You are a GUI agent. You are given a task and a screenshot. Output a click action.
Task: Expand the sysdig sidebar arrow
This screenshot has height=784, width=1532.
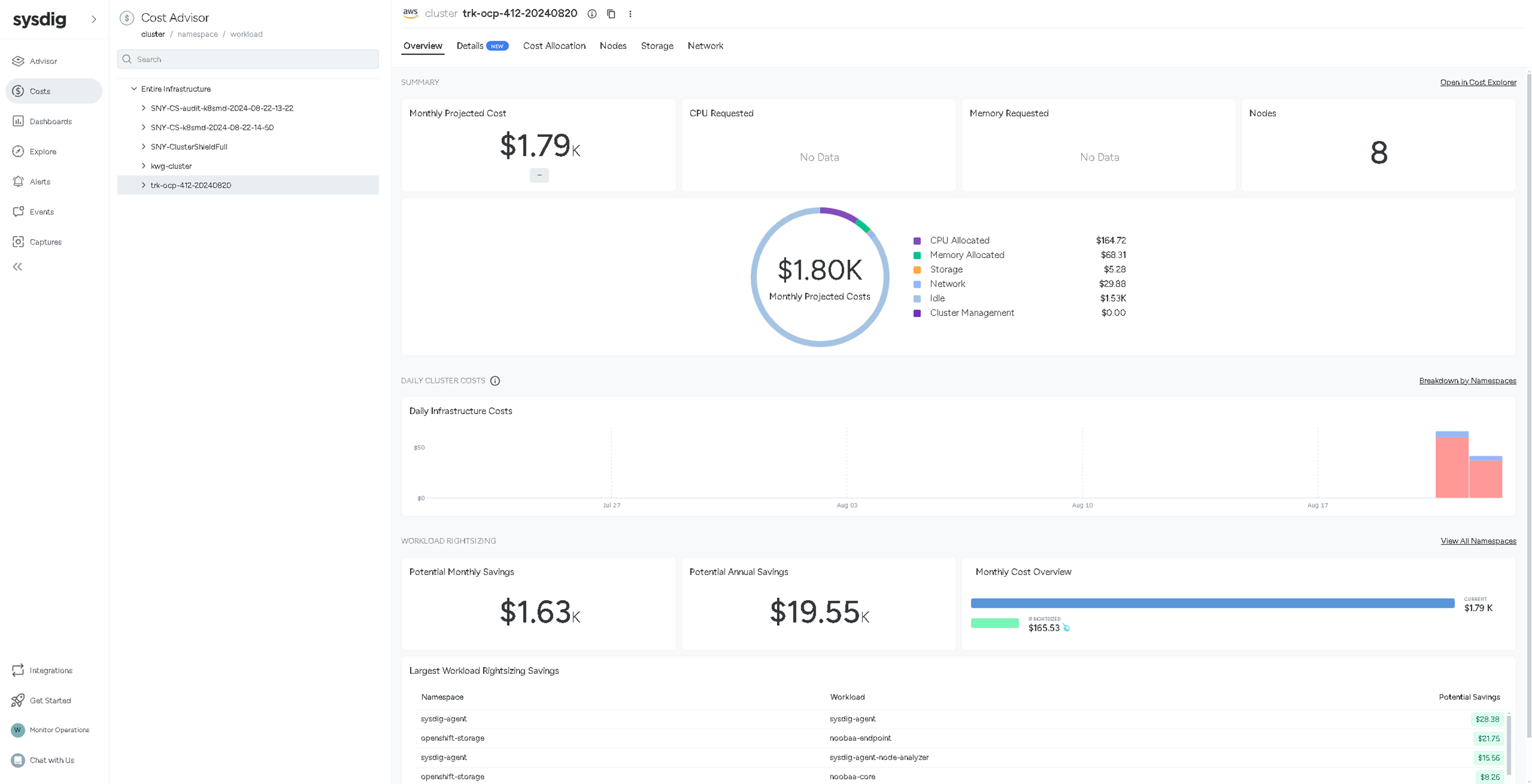94,19
